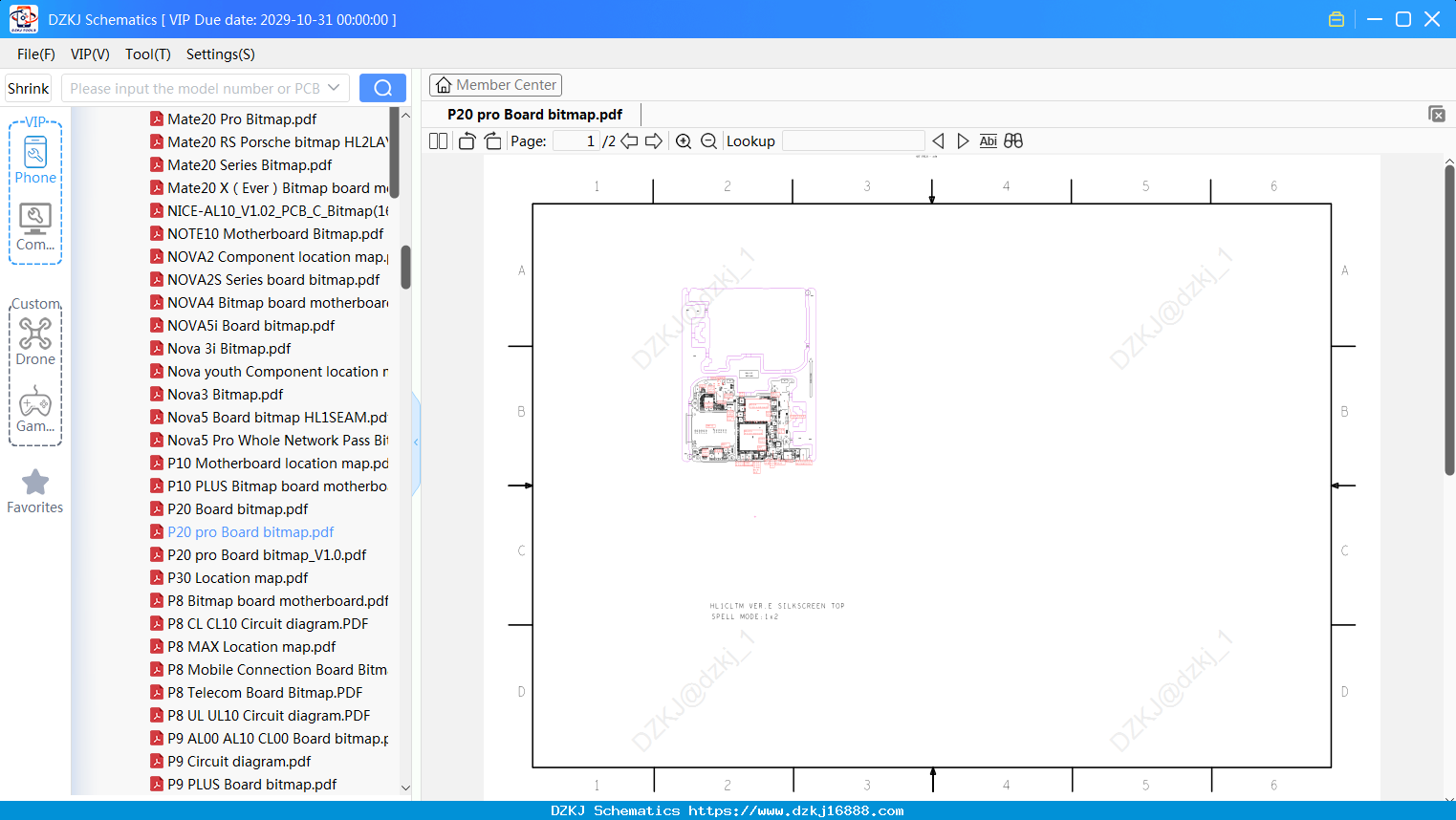This screenshot has height=820, width=1456.
Task: Select the P20 pro Board bitmap.pdf tab
Action: point(535,115)
